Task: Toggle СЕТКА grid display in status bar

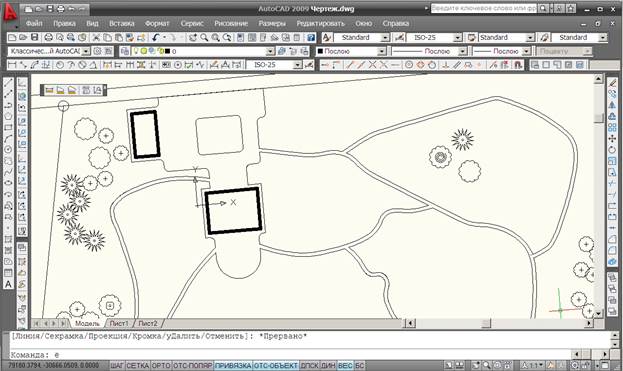Action: pos(137,365)
